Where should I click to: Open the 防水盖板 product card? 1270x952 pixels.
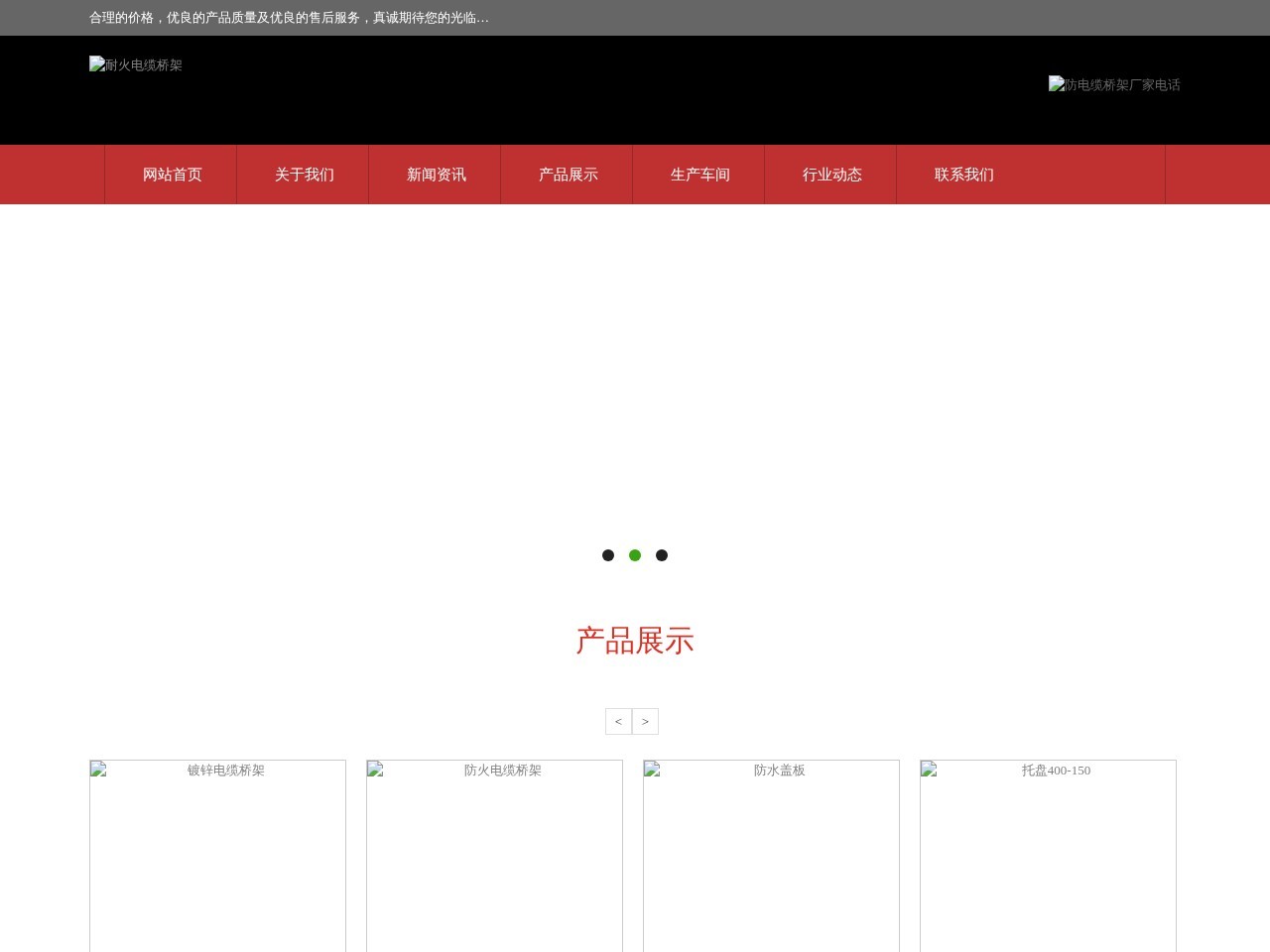(771, 856)
